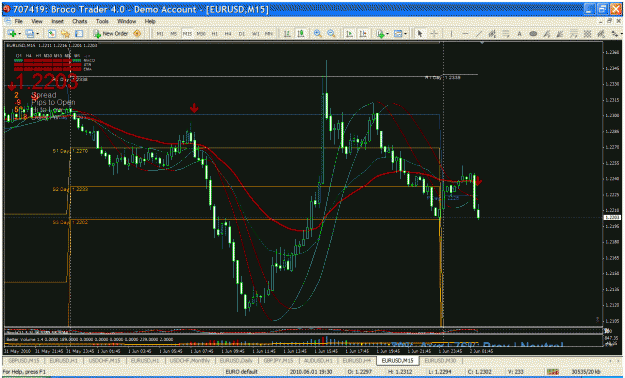Select the vertical line tool
This screenshot has height=378, width=625.
[451, 34]
